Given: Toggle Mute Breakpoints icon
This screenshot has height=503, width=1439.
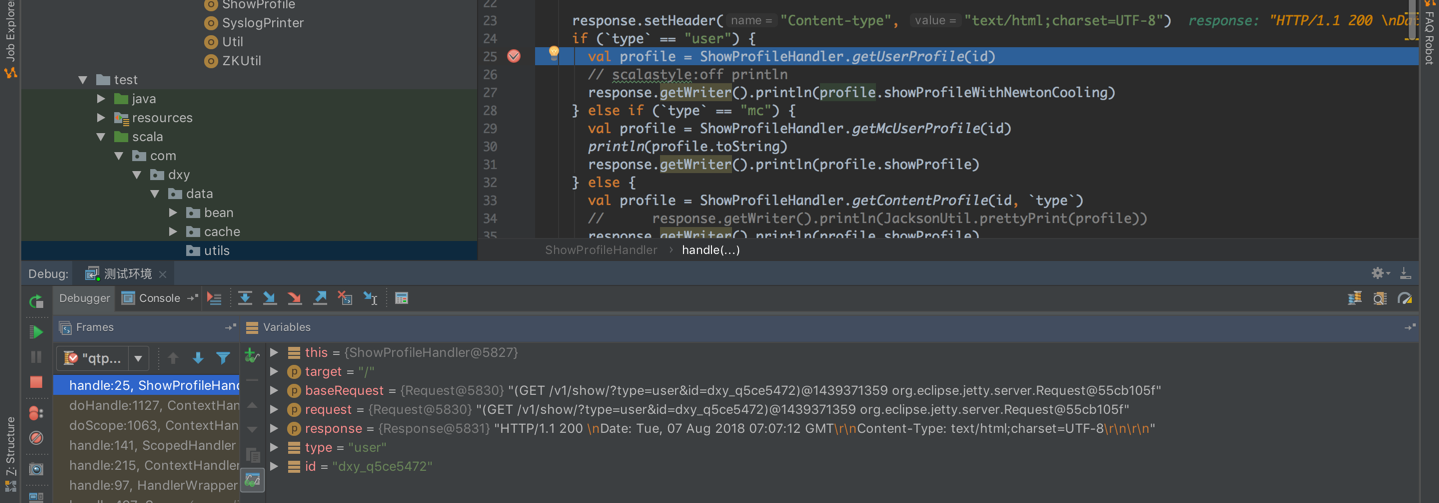Looking at the screenshot, I should point(36,438).
